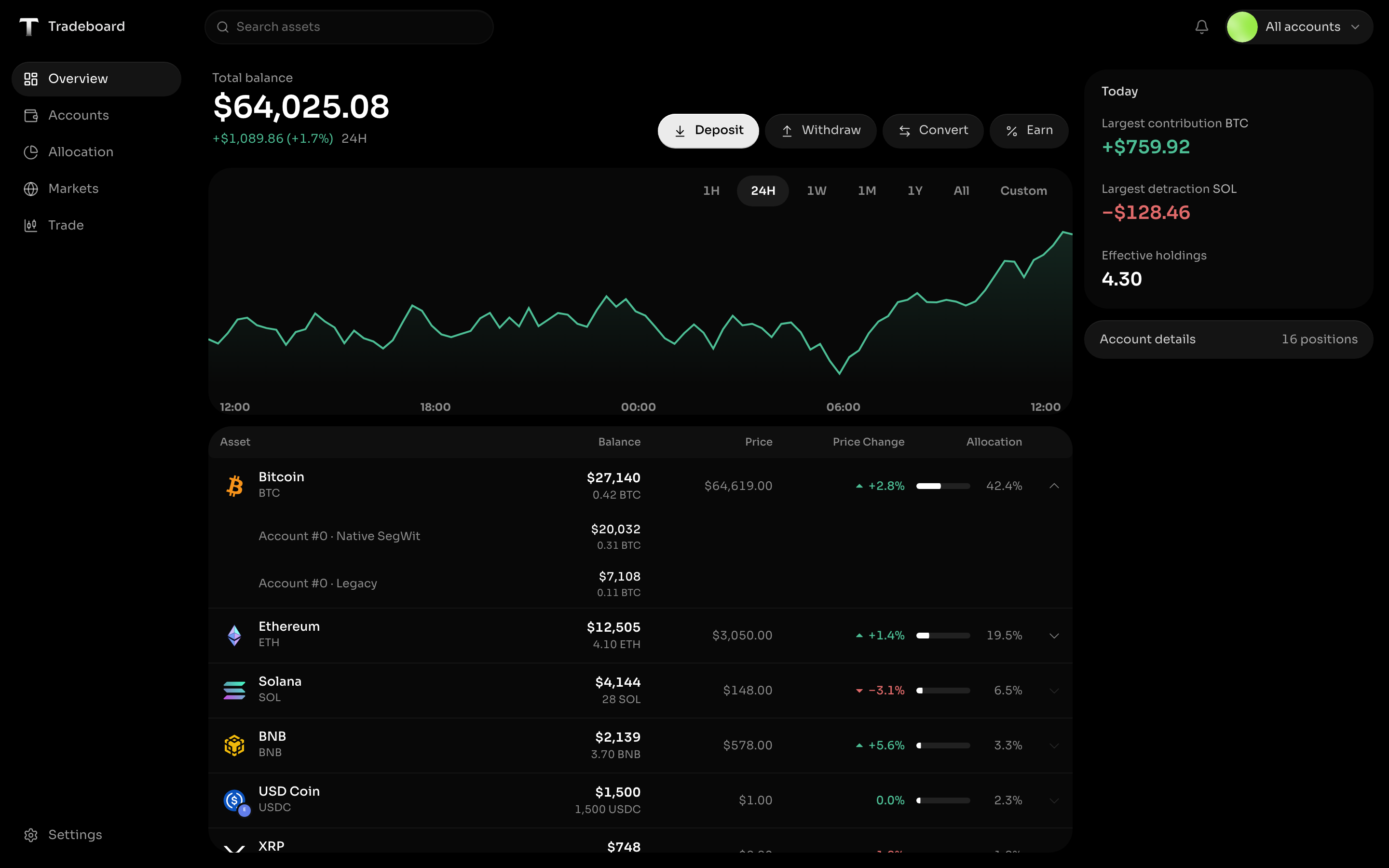
Task: Select Account #0 · Legacy row
Action: (x=640, y=584)
